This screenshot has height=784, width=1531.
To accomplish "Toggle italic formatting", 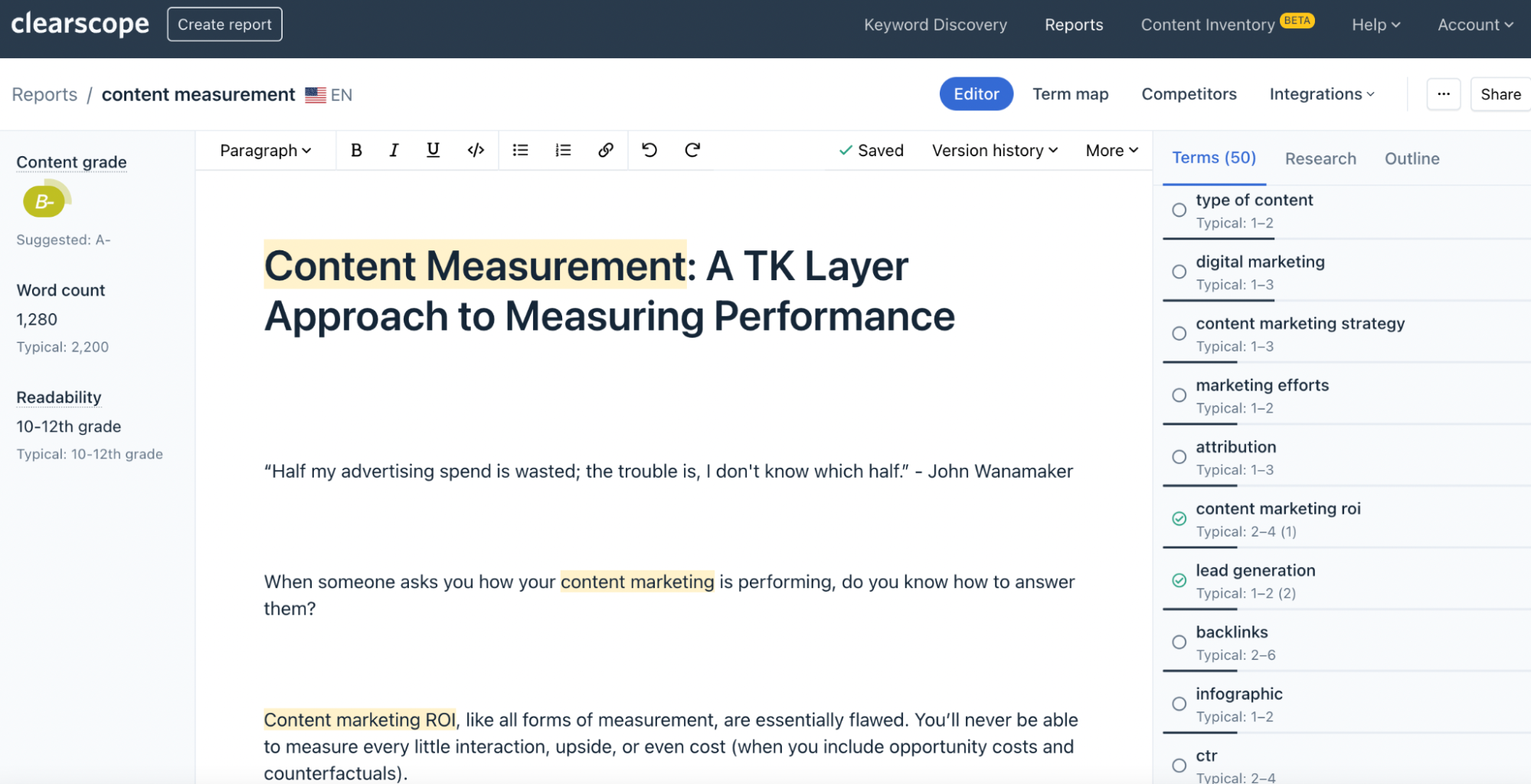I will [393, 150].
